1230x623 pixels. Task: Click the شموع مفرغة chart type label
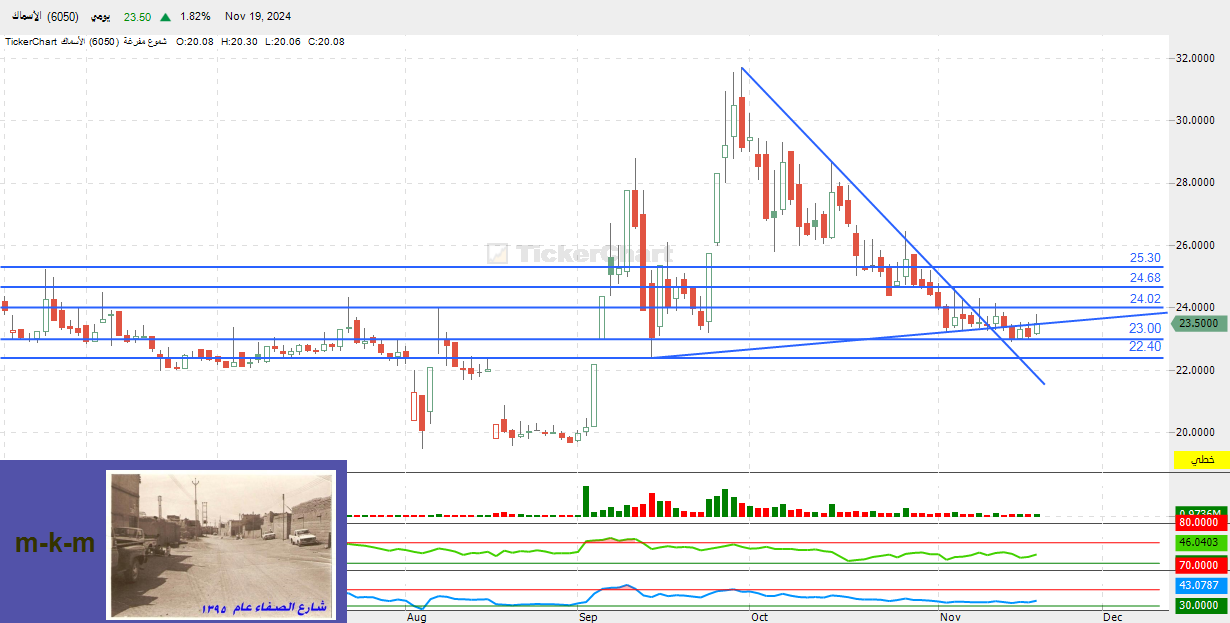(143, 42)
